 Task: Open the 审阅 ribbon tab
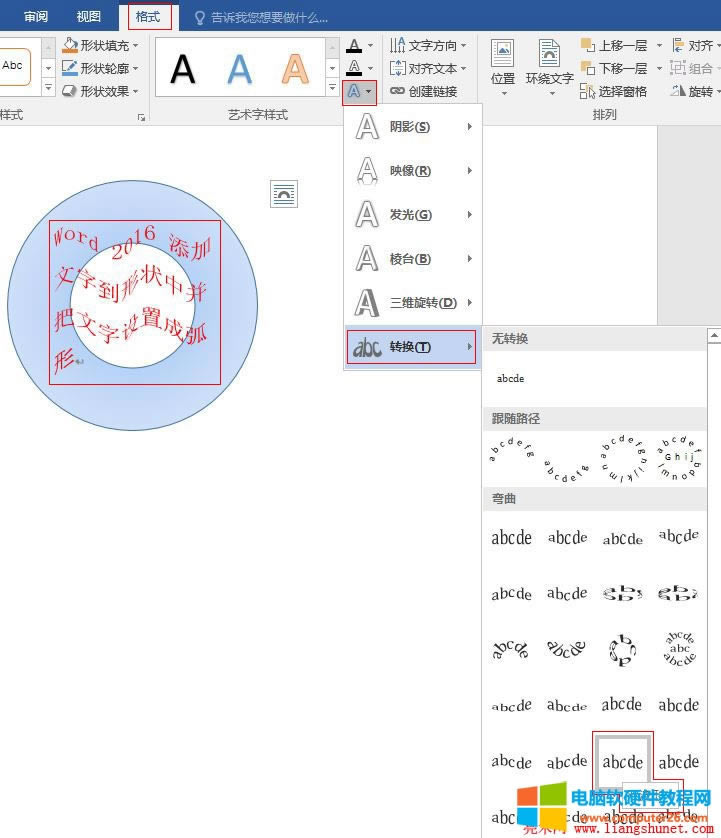click(36, 17)
